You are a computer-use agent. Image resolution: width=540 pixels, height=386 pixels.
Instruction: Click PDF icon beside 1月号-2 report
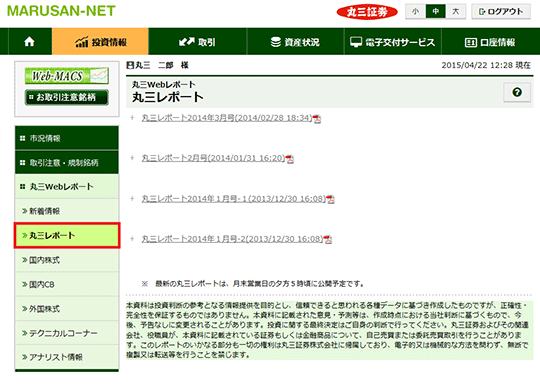pos(328,240)
